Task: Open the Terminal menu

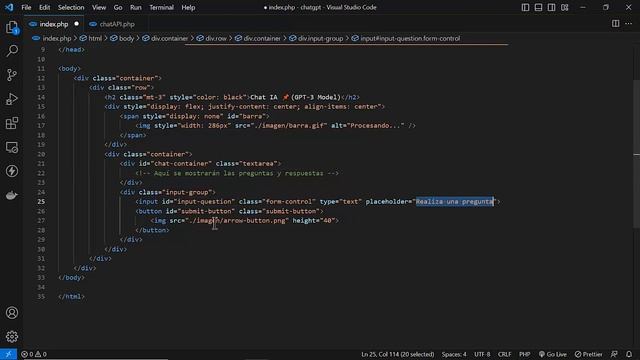Action: click(x=161, y=7)
